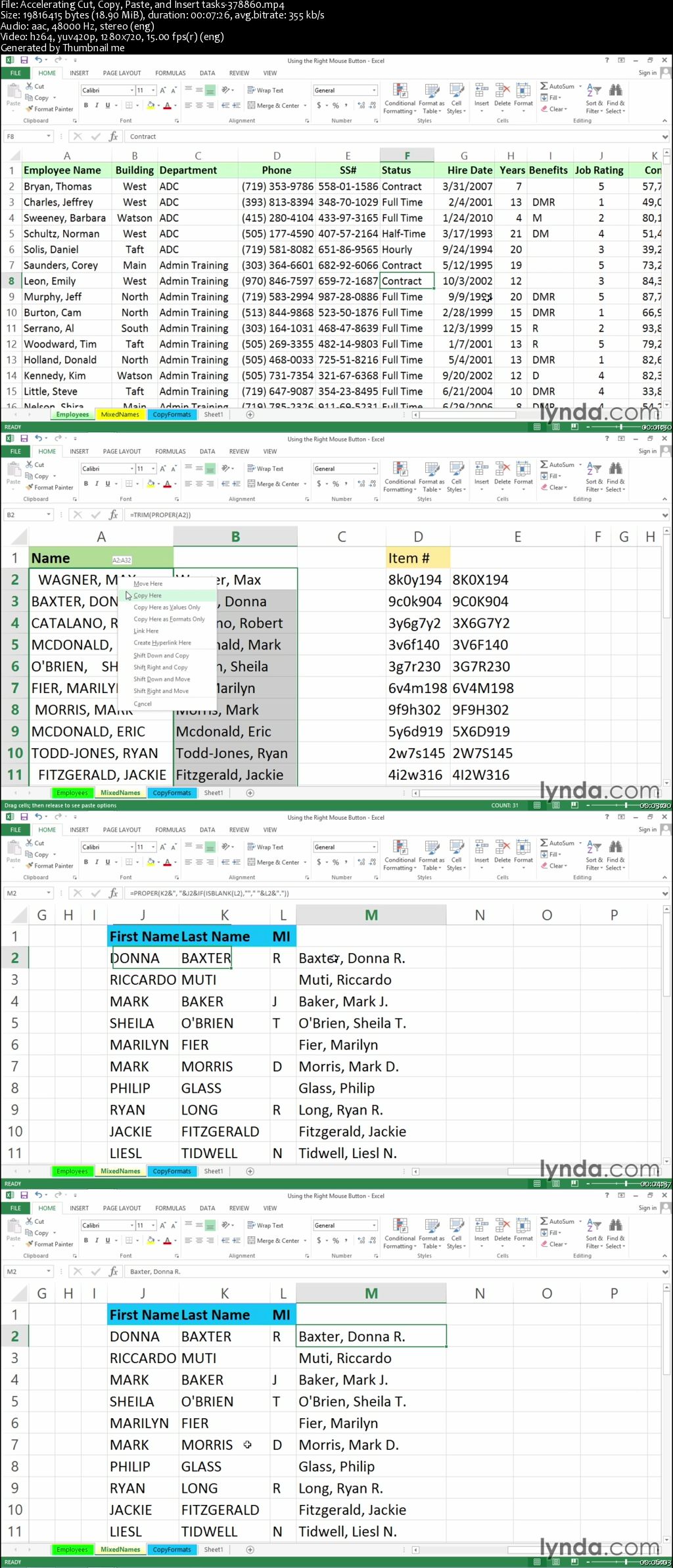Screen dimensions: 673x1568
Task: Click Increase Font Size in the top frame
Action: coord(162,91)
